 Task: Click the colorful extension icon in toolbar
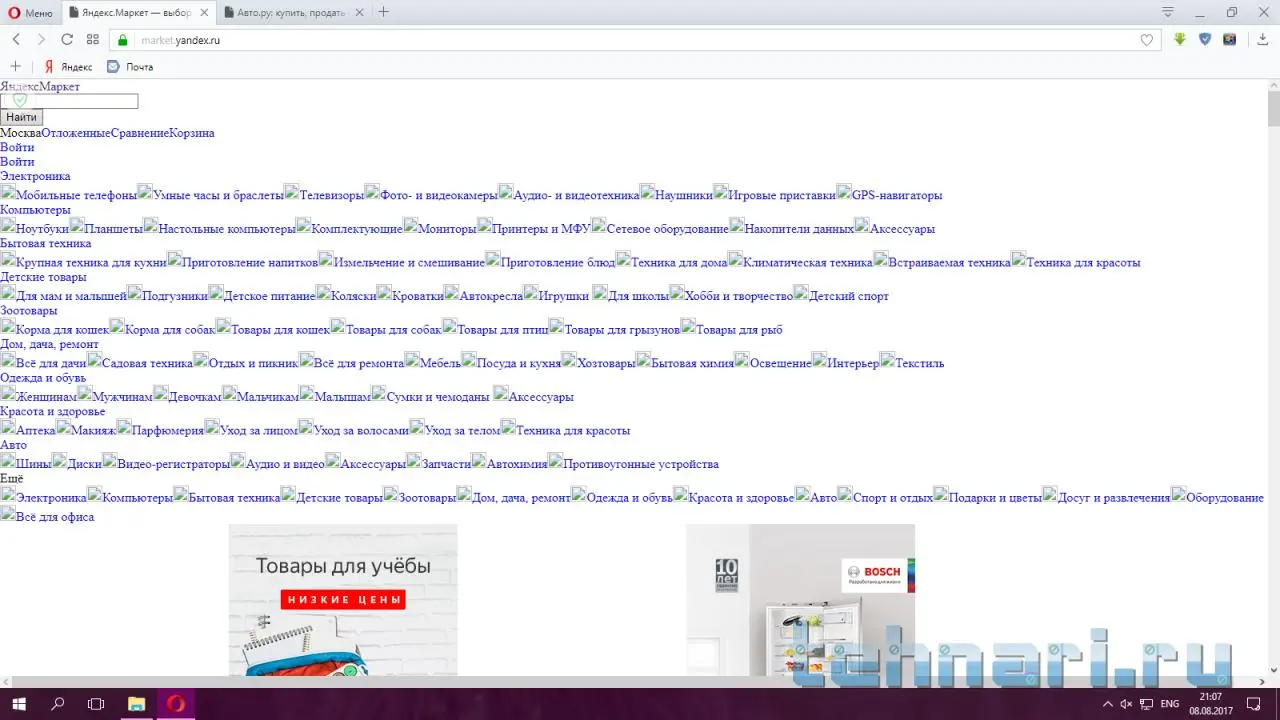(1230, 40)
